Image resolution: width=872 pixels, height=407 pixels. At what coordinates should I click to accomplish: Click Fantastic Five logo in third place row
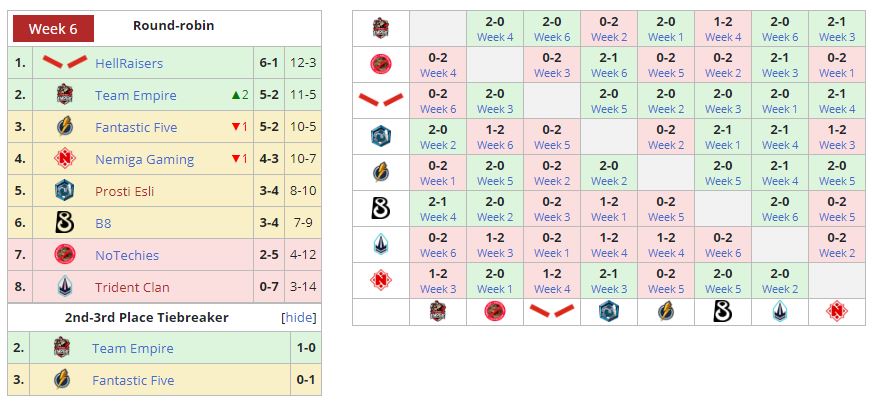(x=64, y=127)
